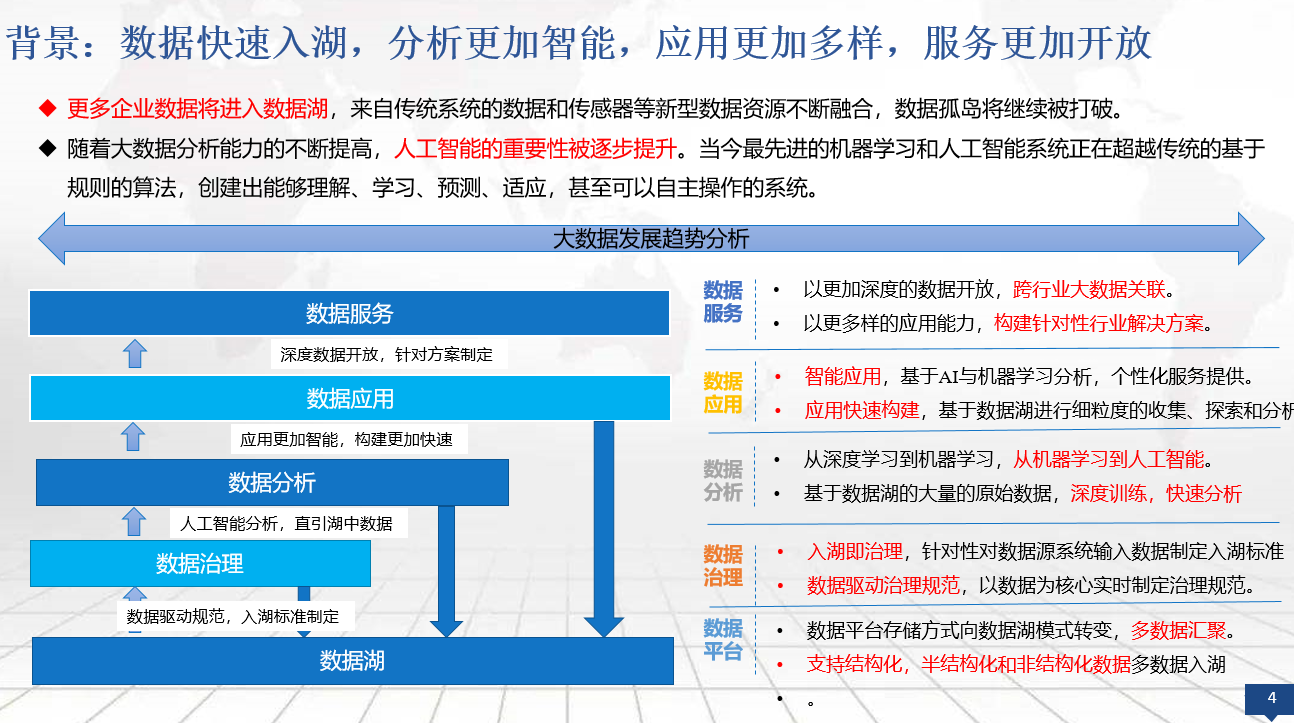The height and width of the screenshot is (723, 1294).
Task: Click the yellow 数据应用 heading in the right list
Action: [723, 392]
